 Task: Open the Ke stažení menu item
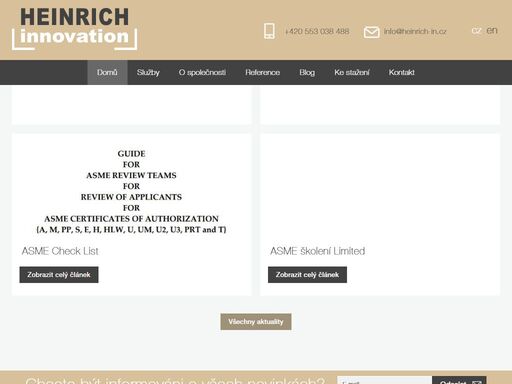(352, 72)
